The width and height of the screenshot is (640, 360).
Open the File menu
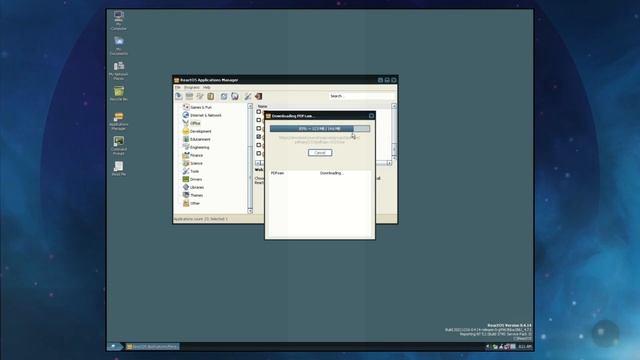[178, 87]
